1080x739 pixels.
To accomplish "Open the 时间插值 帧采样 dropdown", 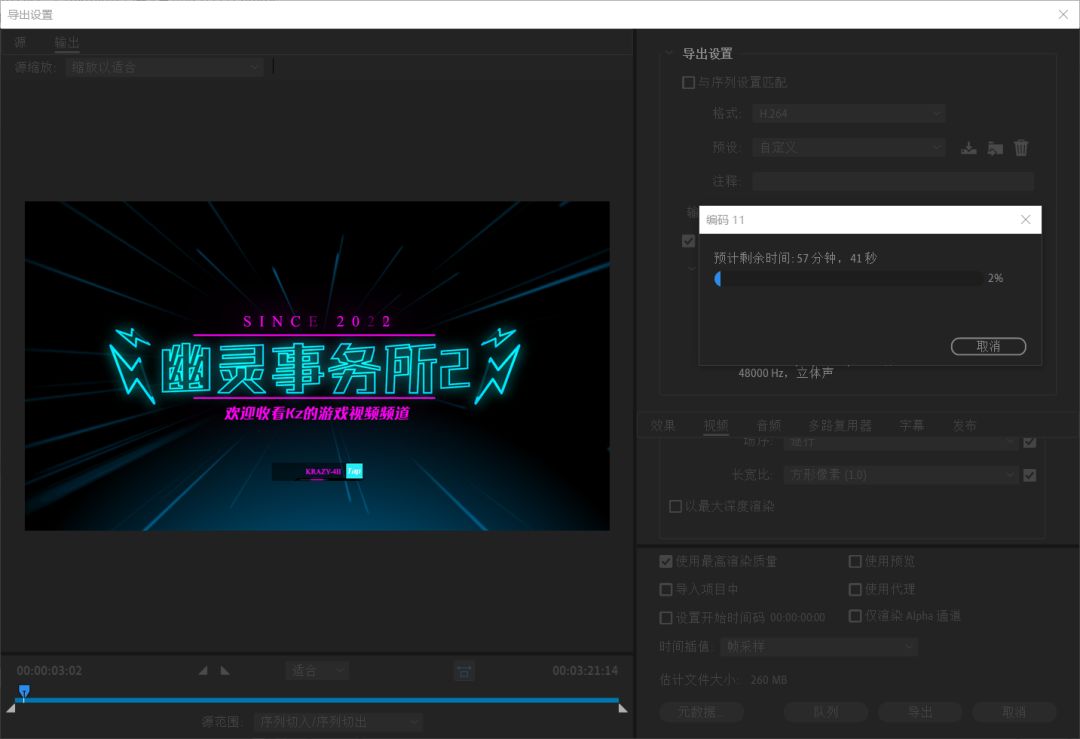I will click(x=819, y=647).
